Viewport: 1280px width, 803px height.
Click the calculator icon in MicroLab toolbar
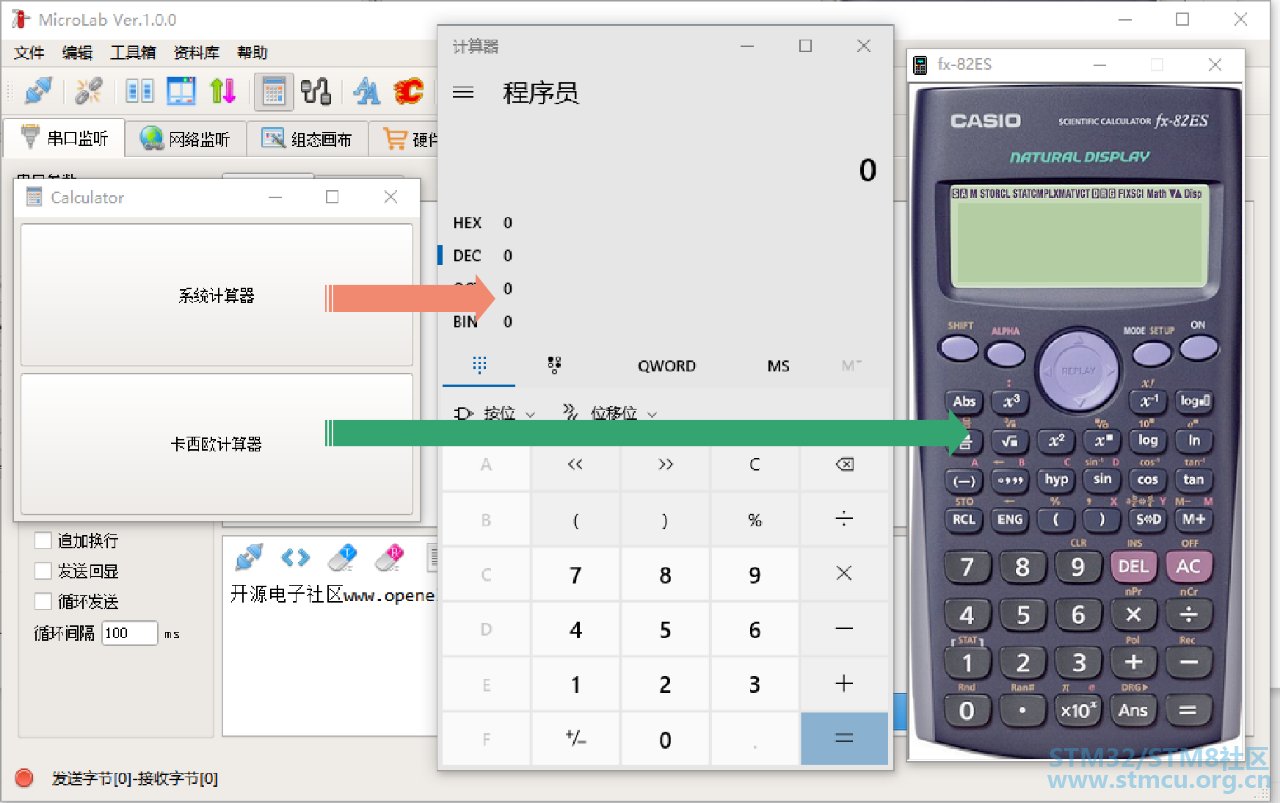(273, 91)
